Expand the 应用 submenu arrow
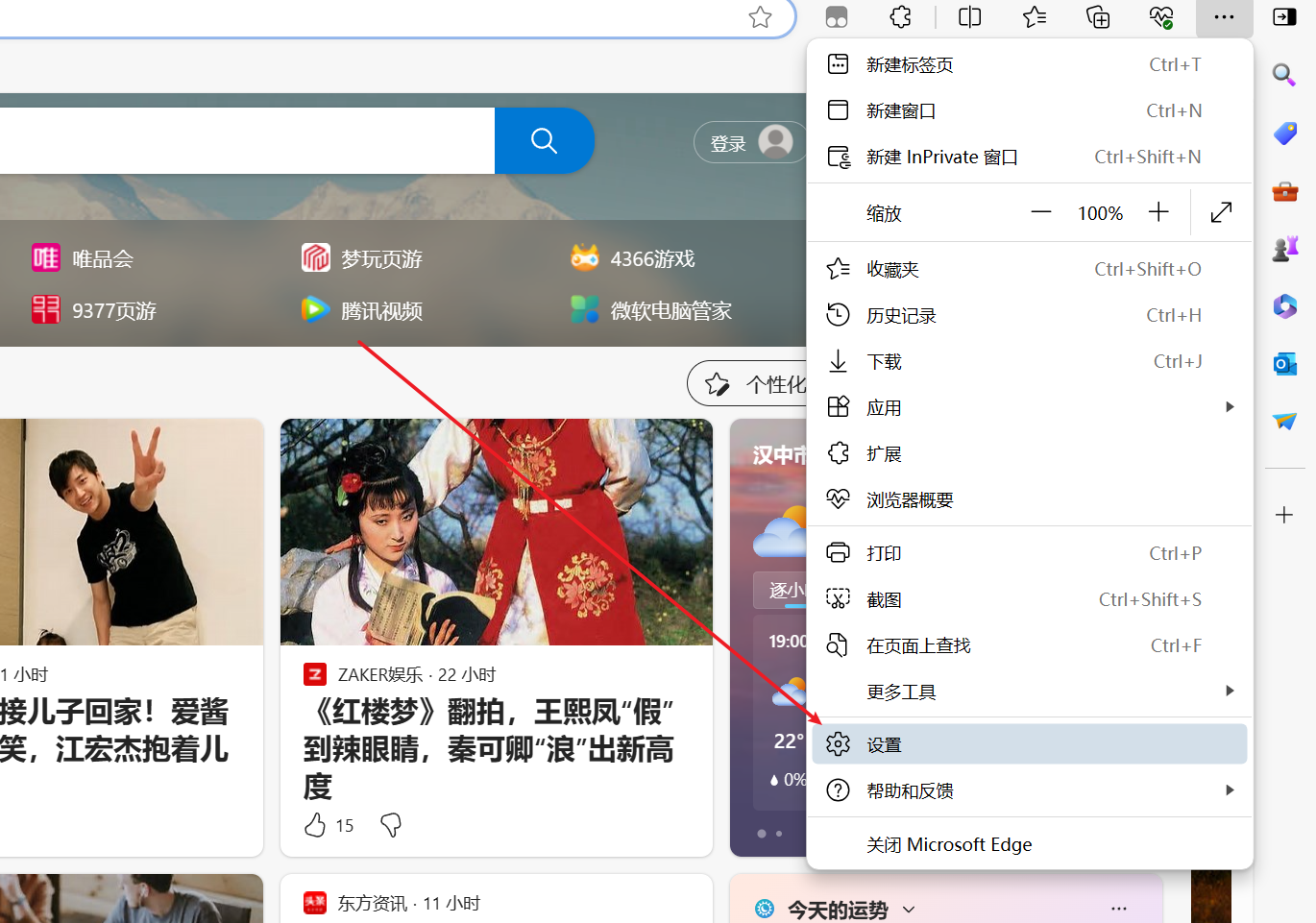Viewport: 1316px width, 923px height. click(x=1231, y=406)
